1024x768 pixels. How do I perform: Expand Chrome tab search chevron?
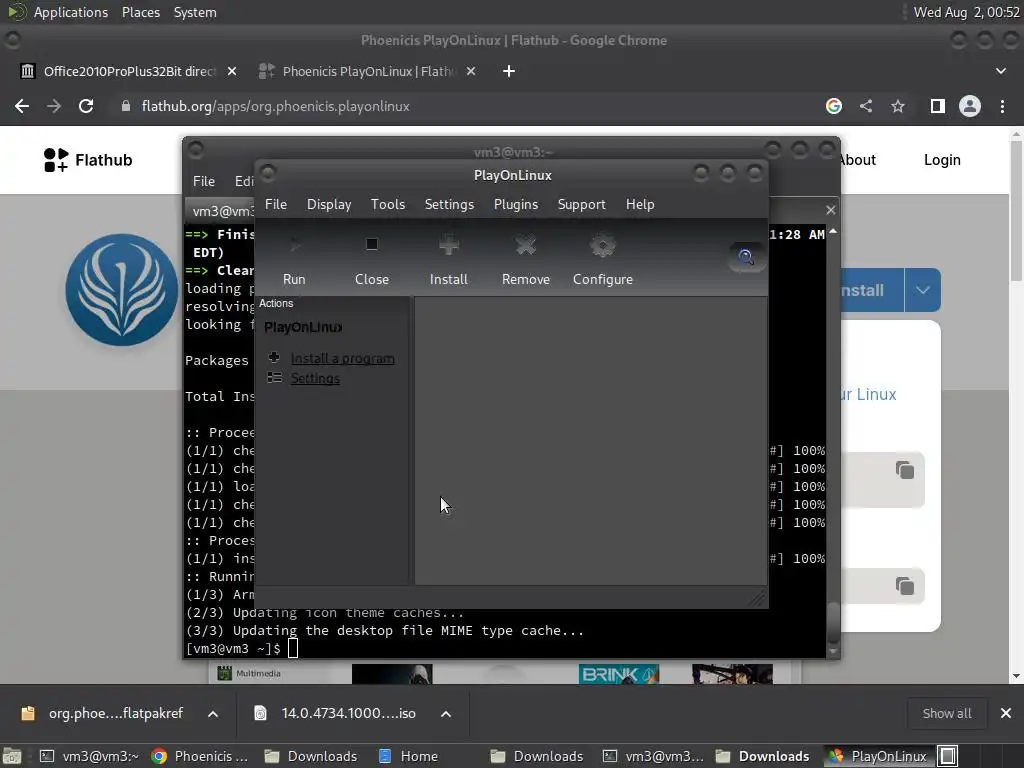(x=1000, y=71)
